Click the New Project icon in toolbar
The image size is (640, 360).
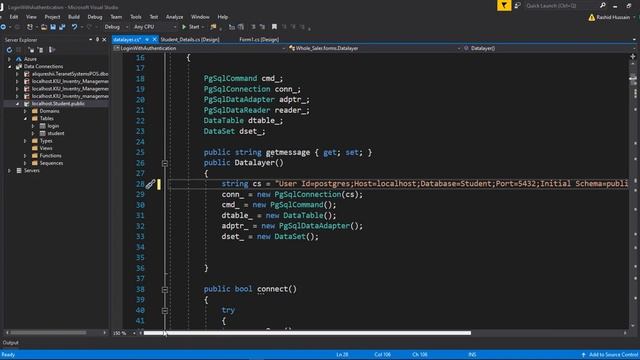point(30,27)
